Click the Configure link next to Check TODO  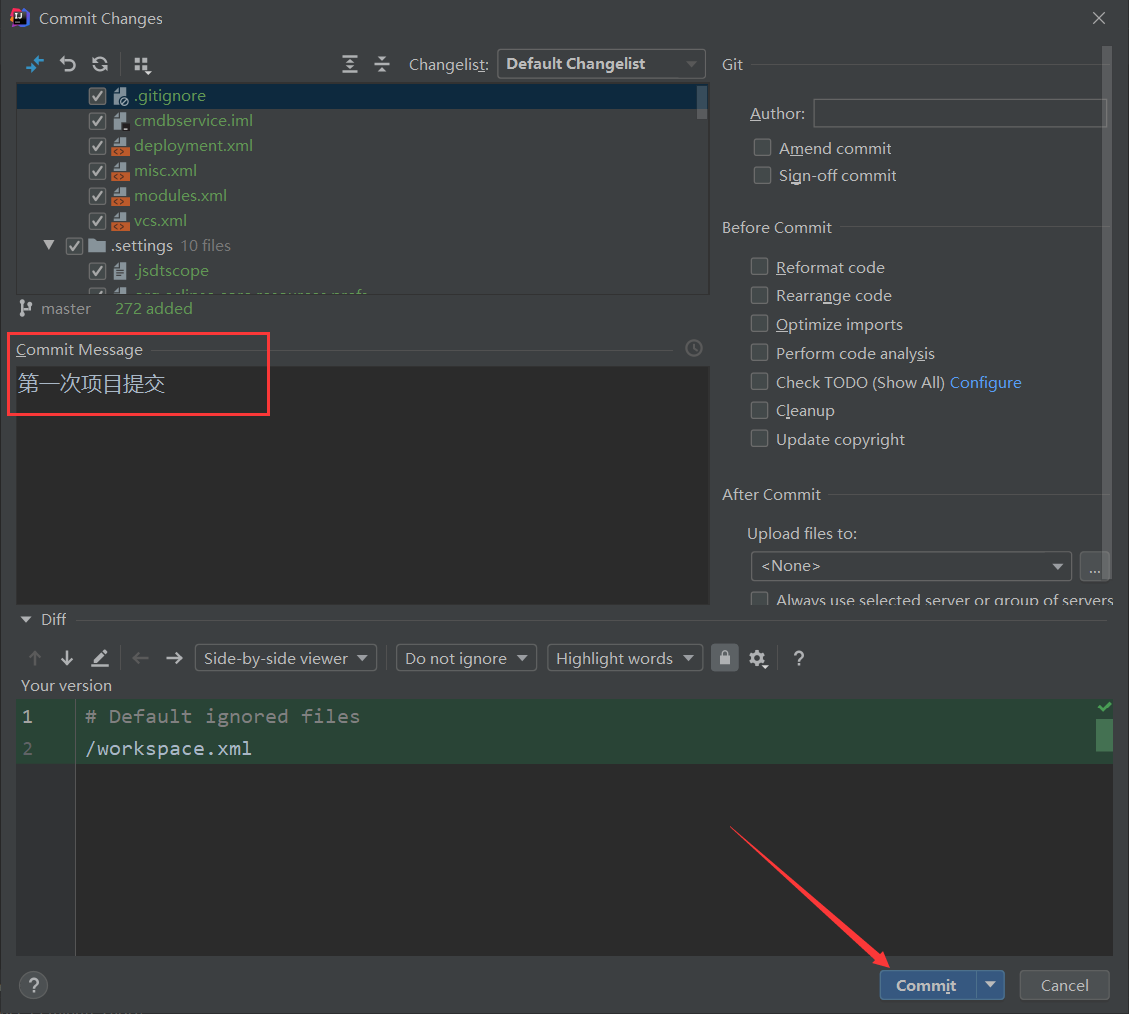pos(985,382)
